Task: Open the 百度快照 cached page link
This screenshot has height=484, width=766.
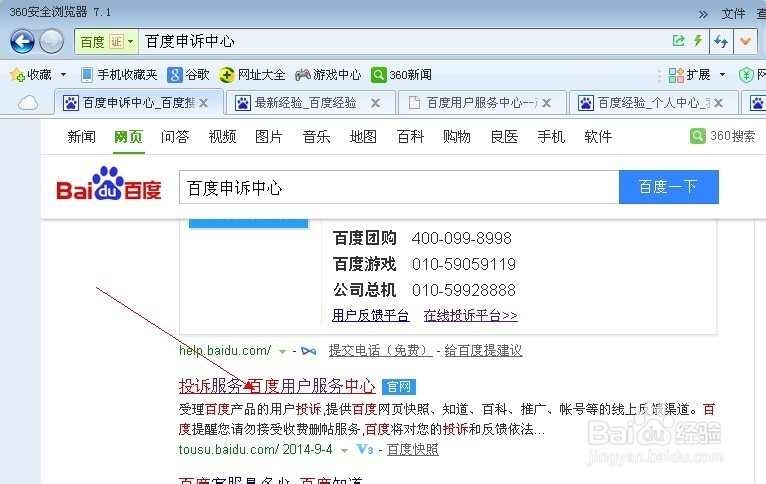Action: coord(413,449)
